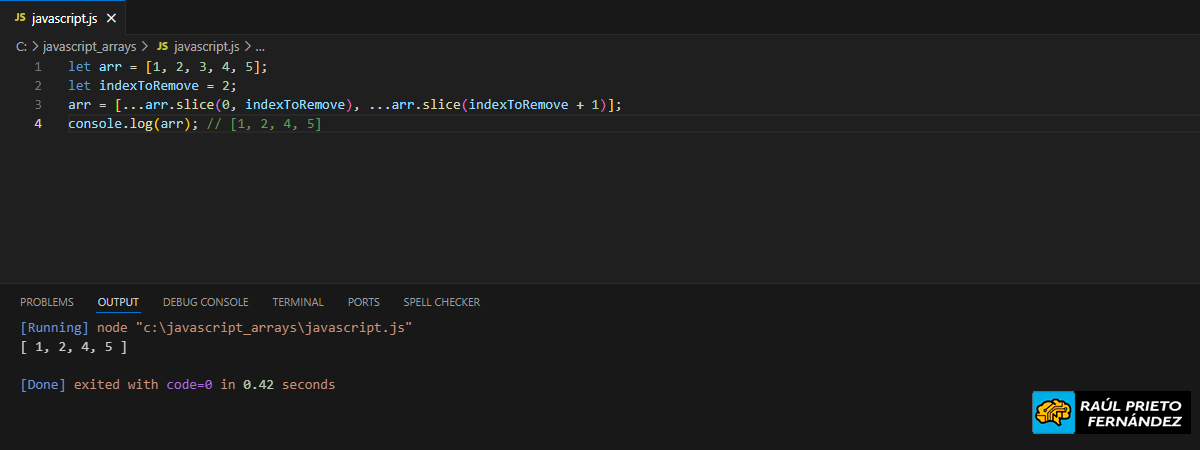Close the javascript.js editor tab

point(111,18)
